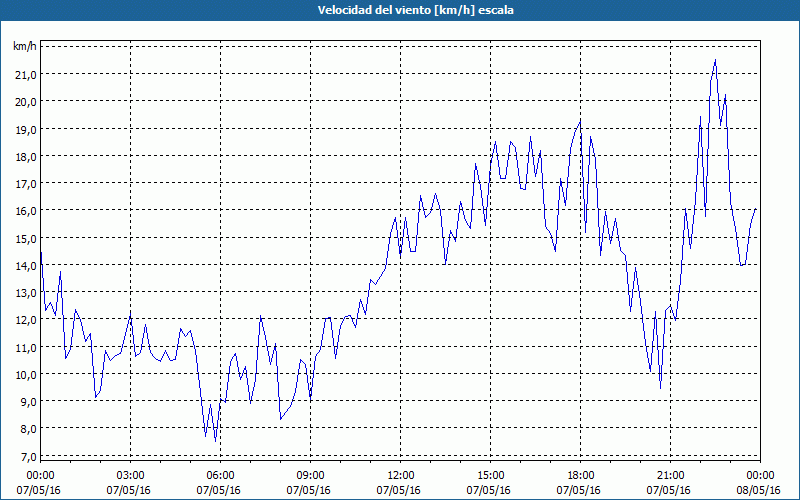Viewport: 800px width, 500px height.
Task: Click the 03:00 time axis label
Action: tap(131, 476)
